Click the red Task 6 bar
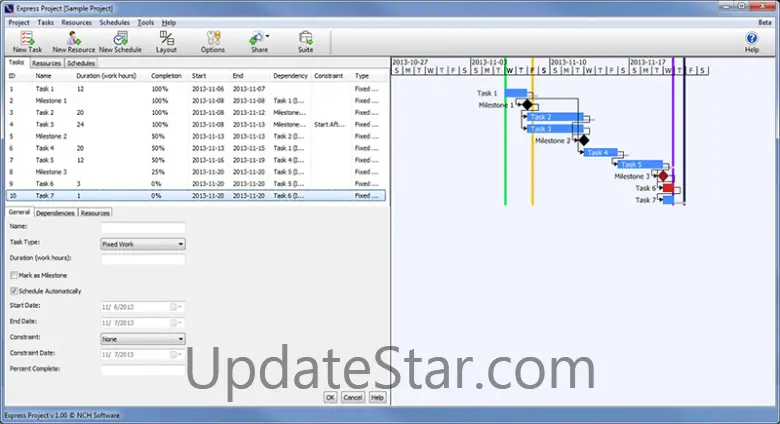This screenshot has height=424, width=780. click(668, 188)
